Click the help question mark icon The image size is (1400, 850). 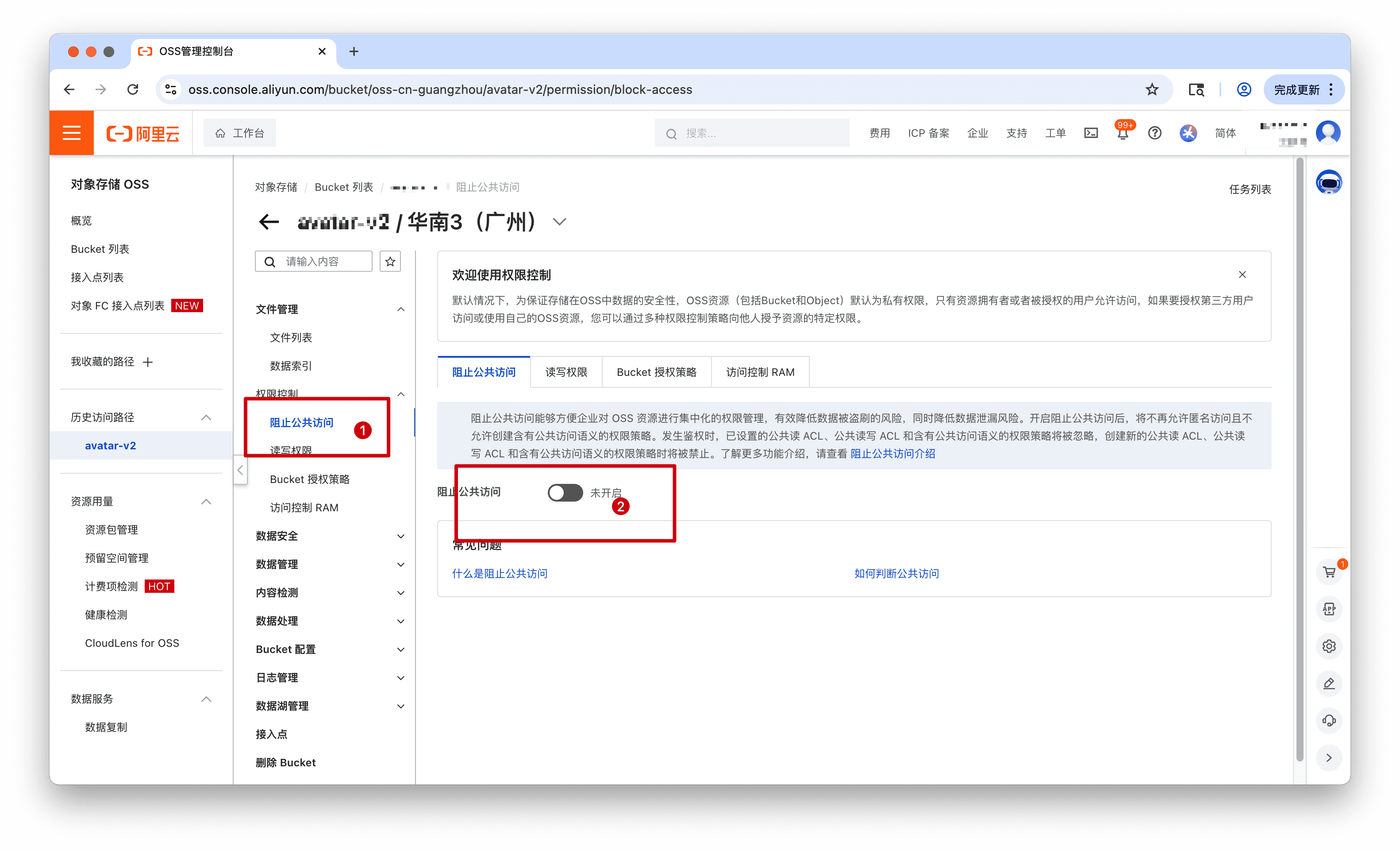tap(1154, 133)
